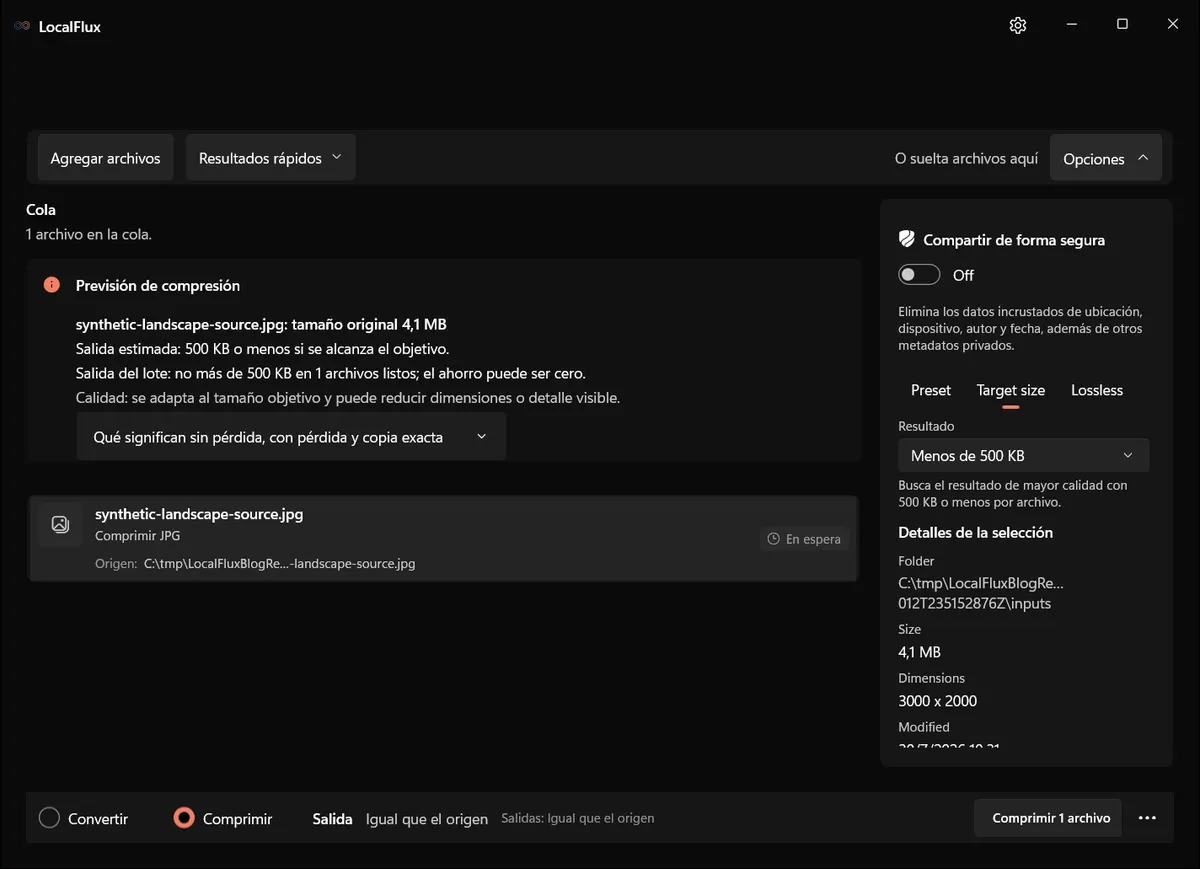Select the synthetic-landscape-source.jpg queue item
The height and width of the screenshot is (869, 1200).
tap(443, 538)
